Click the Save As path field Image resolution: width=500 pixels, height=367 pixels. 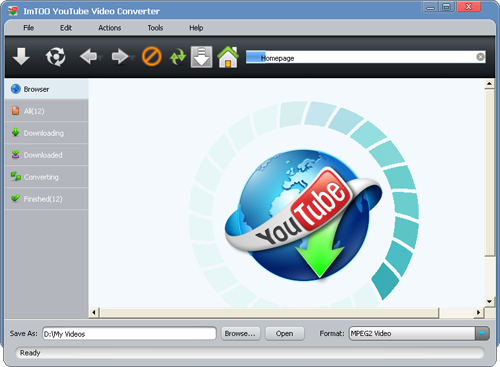click(x=129, y=333)
